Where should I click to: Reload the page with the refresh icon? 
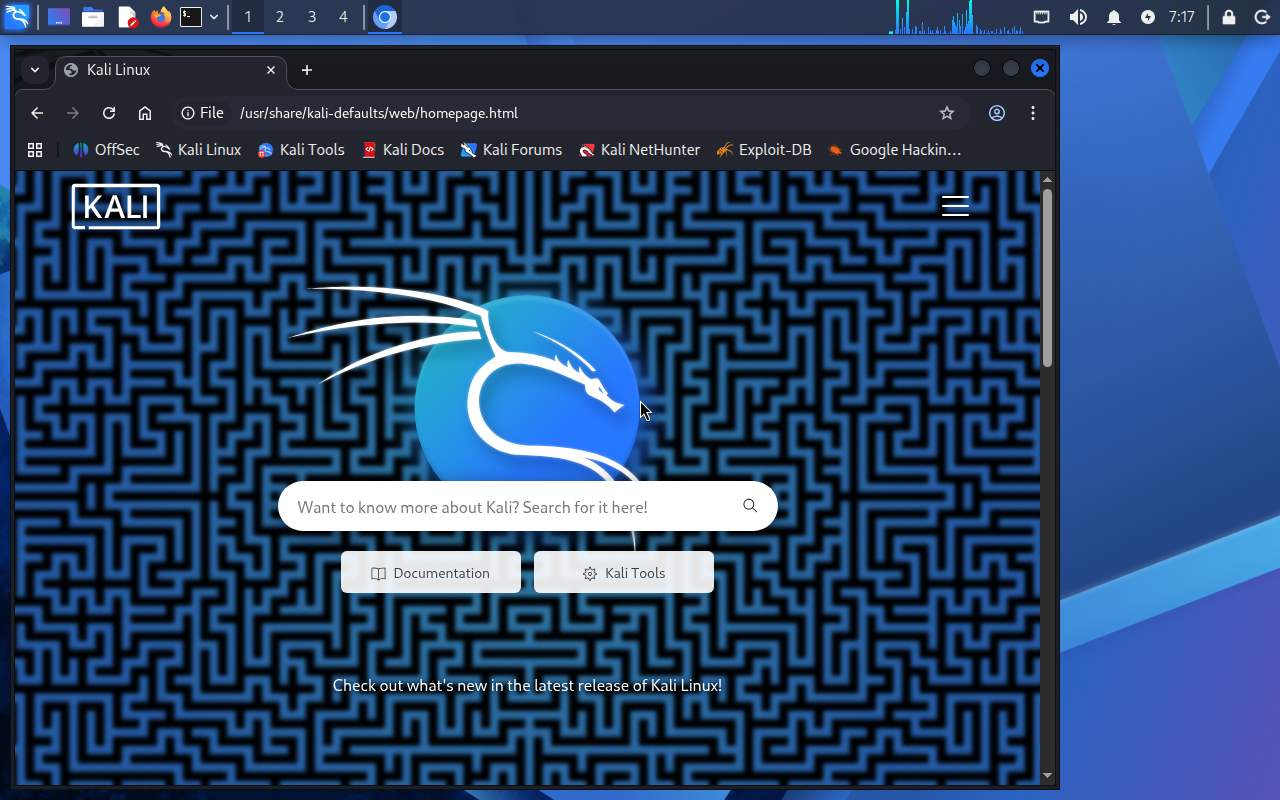pos(109,113)
